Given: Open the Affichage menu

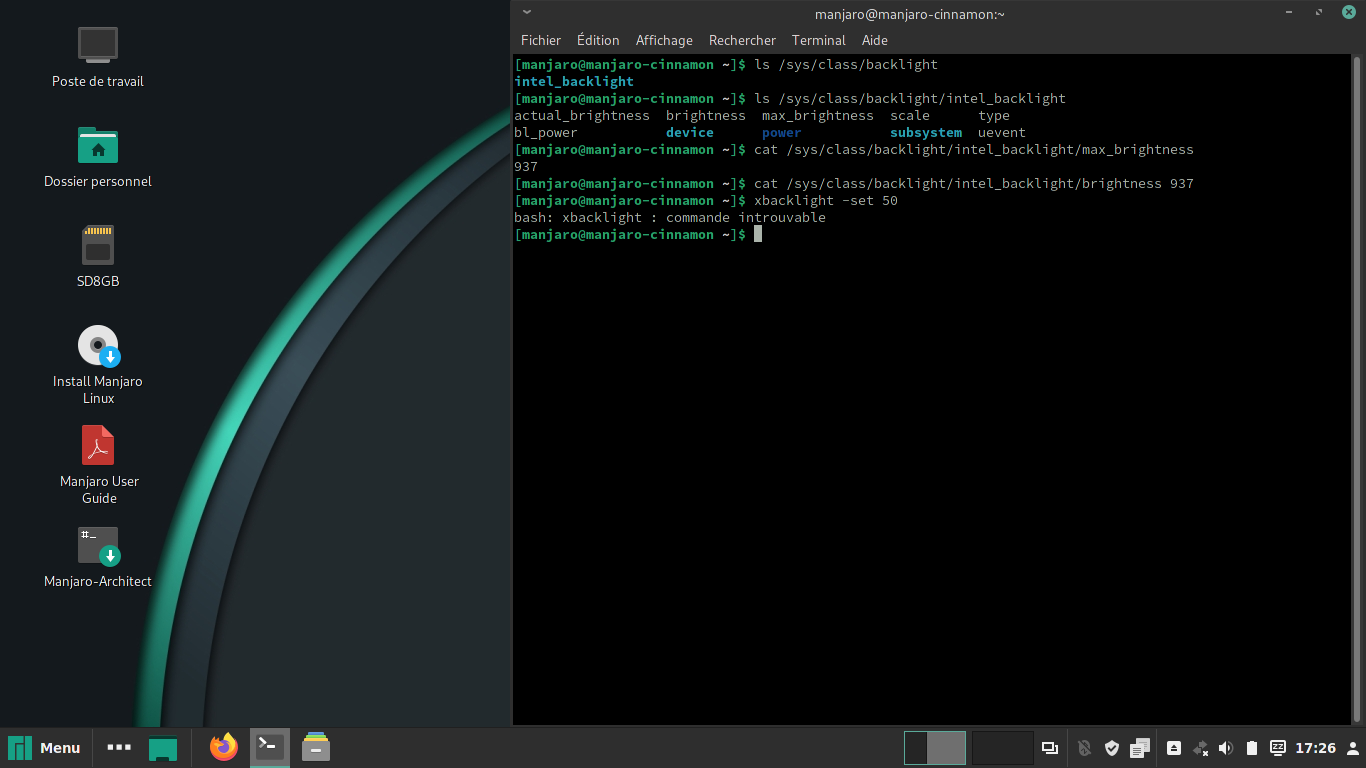Looking at the screenshot, I should point(664,40).
